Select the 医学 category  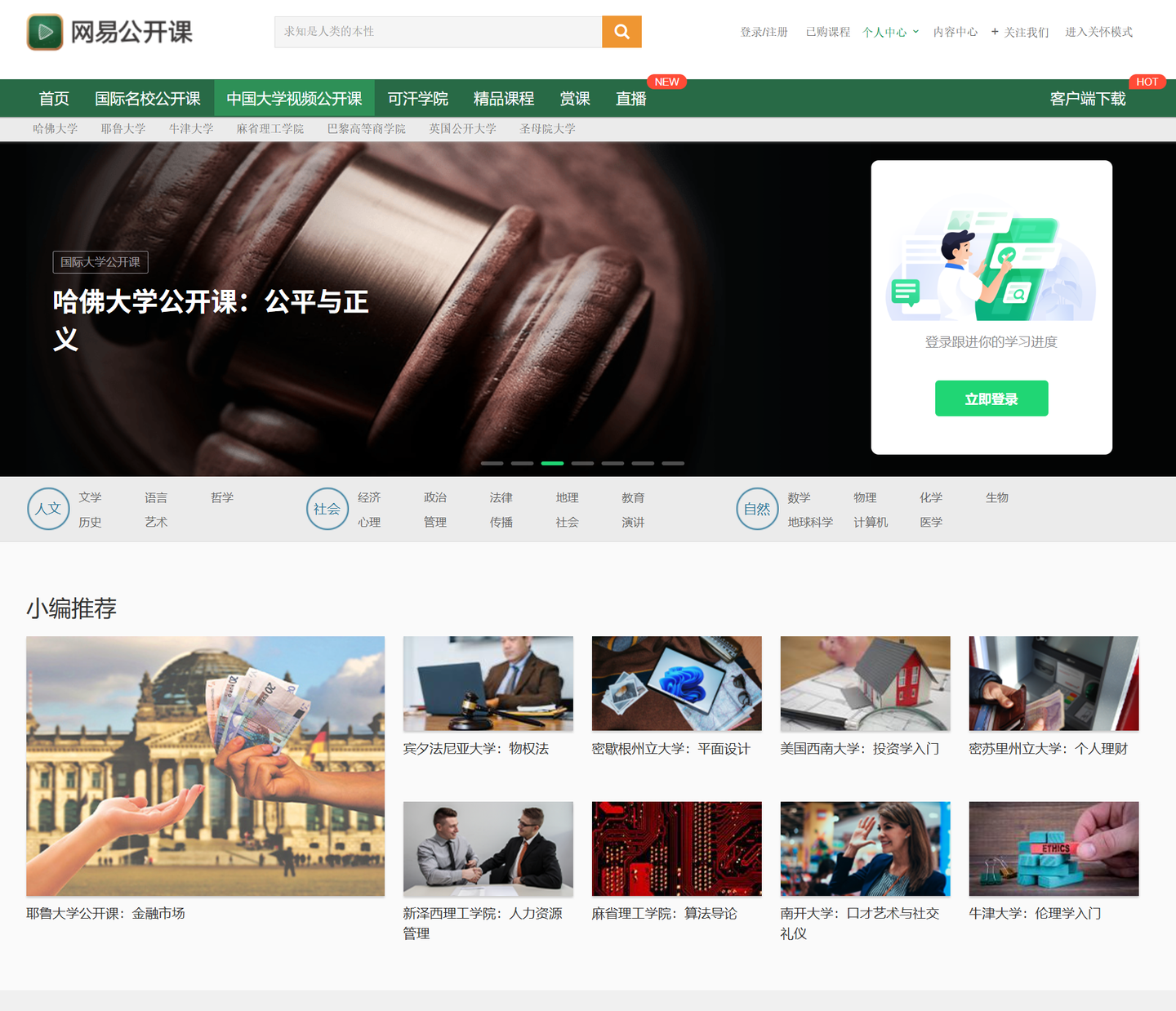pyautogui.click(x=931, y=522)
